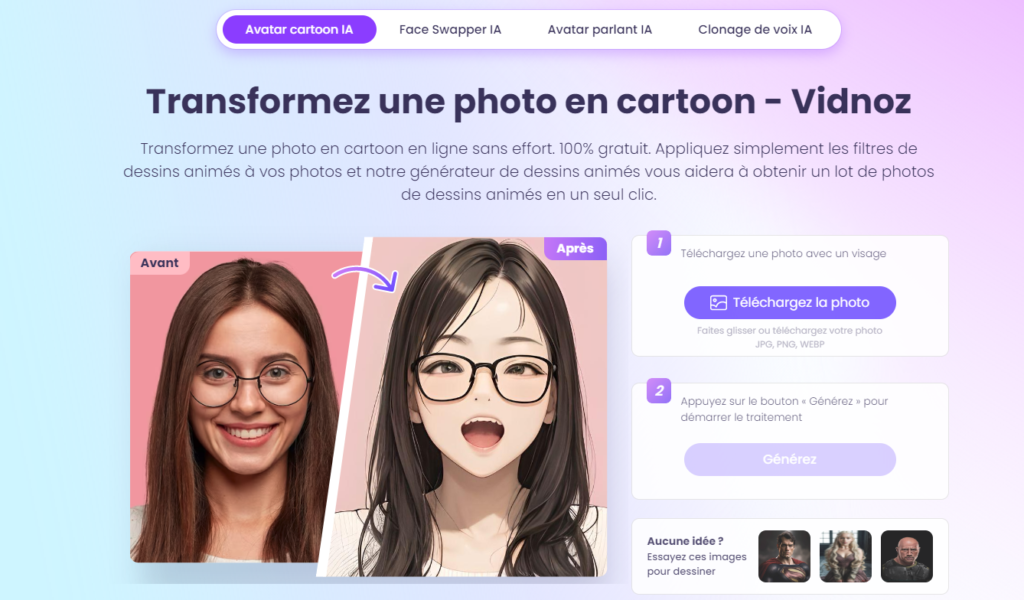Click the Générez button

pyautogui.click(x=790, y=459)
